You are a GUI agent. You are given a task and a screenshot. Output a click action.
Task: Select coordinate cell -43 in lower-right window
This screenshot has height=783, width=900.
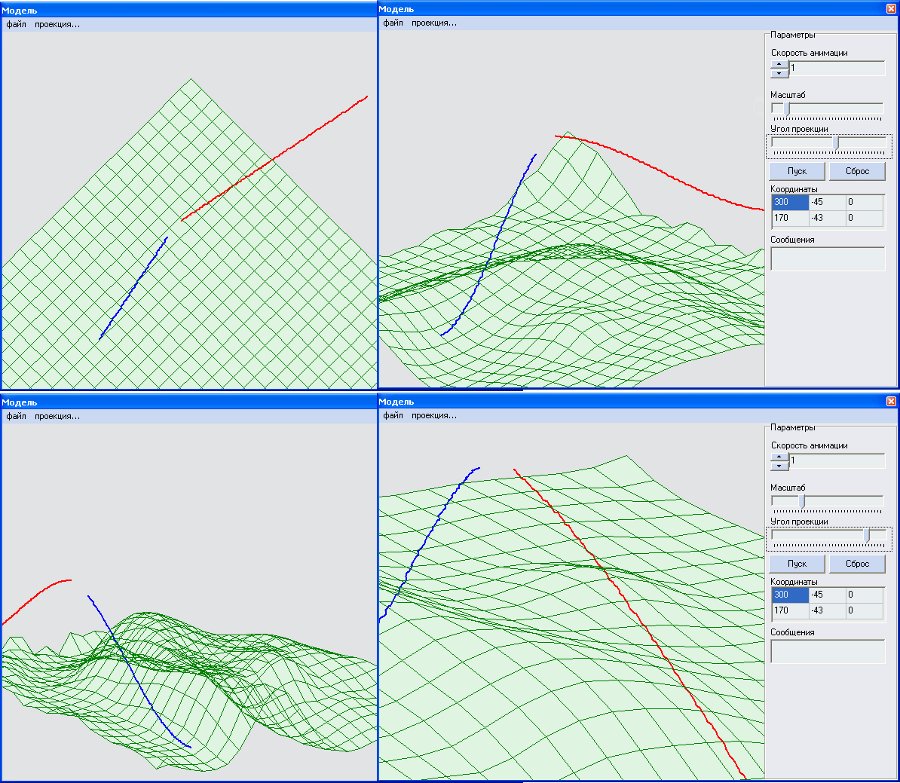(827, 611)
